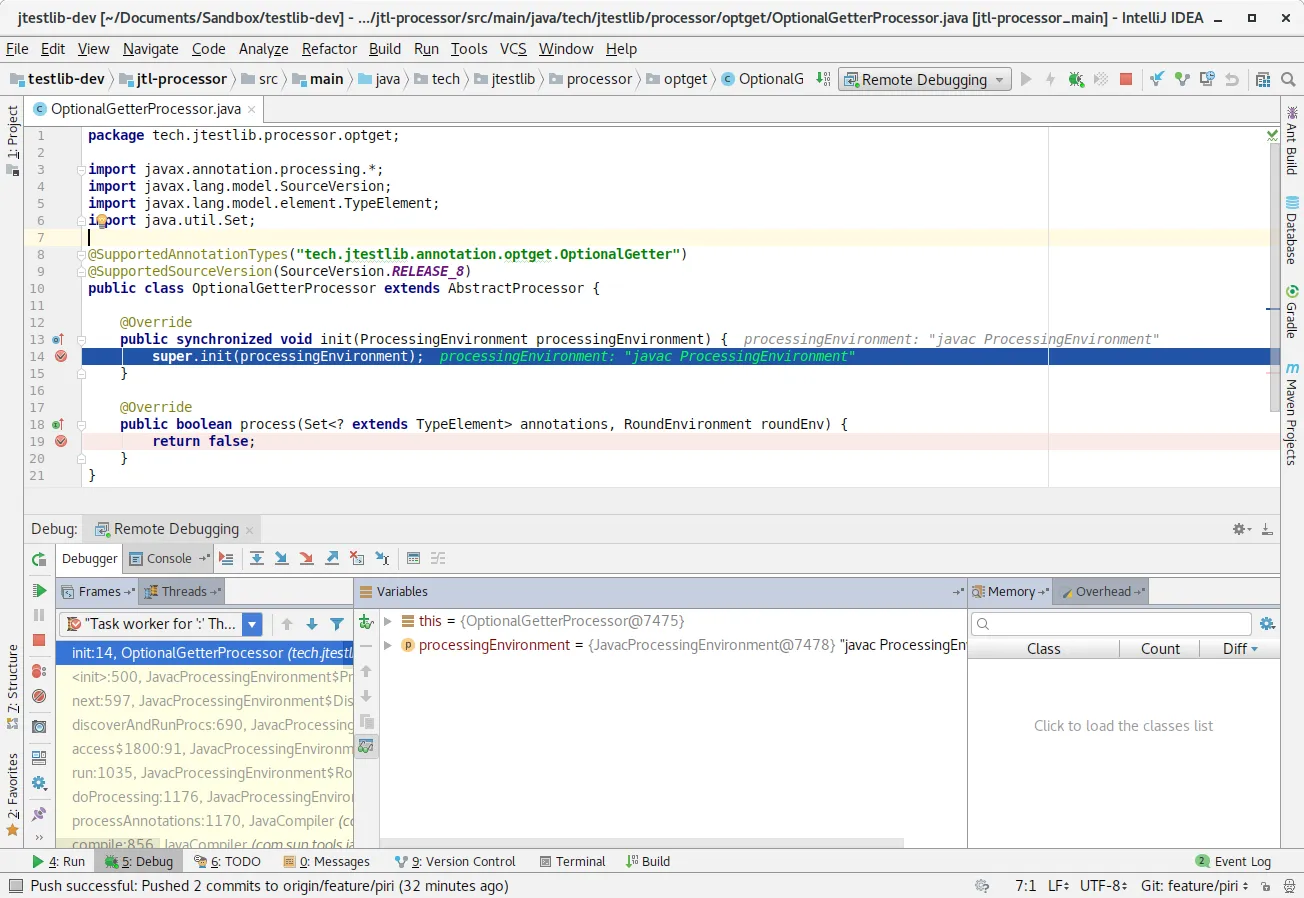Toggle the breakpoint on line 19
Viewport: 1304px width, 898px height.
click(x=61, y=441)
